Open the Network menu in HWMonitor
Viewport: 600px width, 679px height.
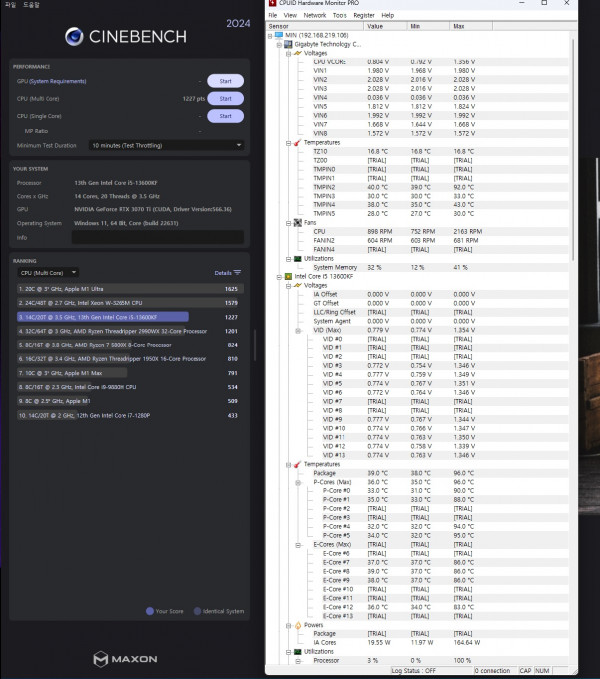pos(315,15)
